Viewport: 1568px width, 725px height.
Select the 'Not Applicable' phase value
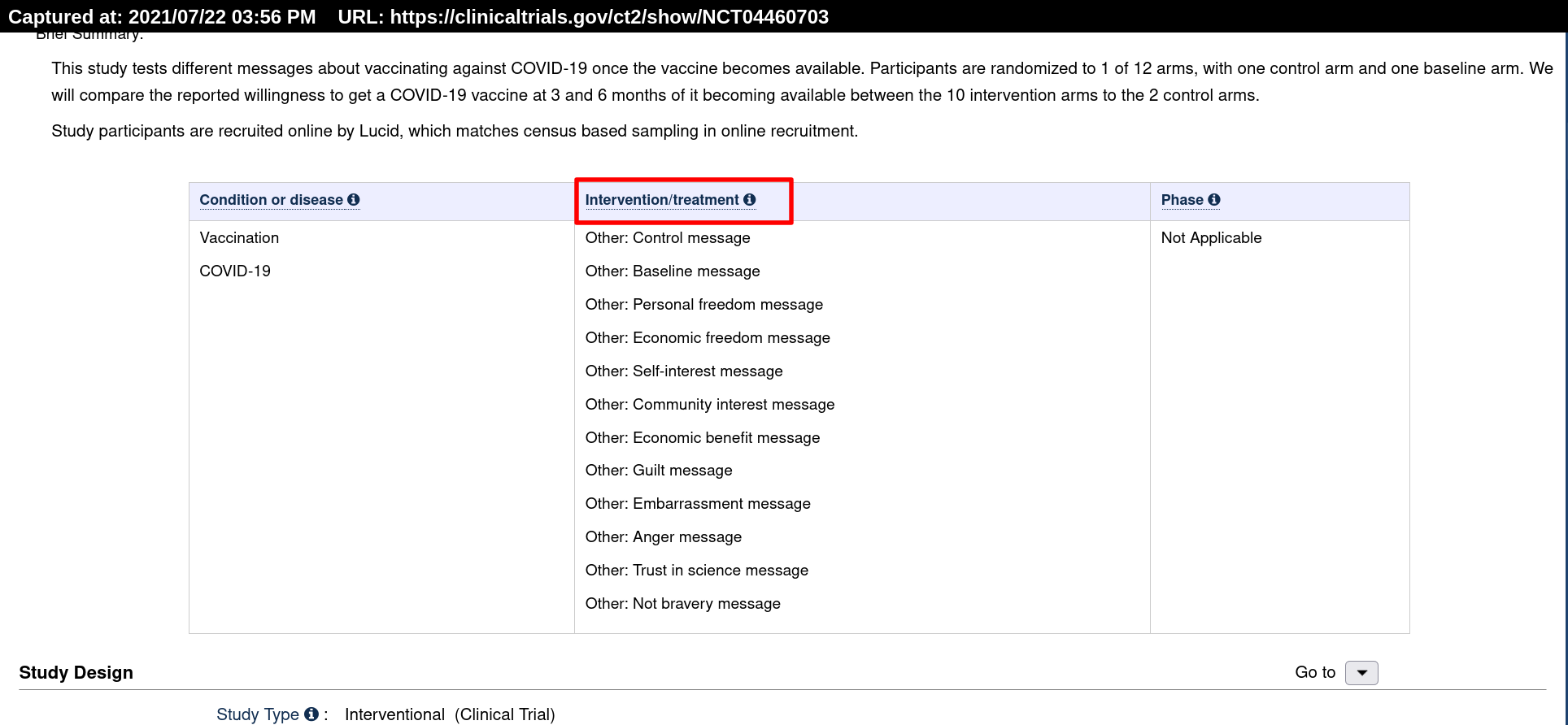pyautogui.click(x=1211, y=238)
